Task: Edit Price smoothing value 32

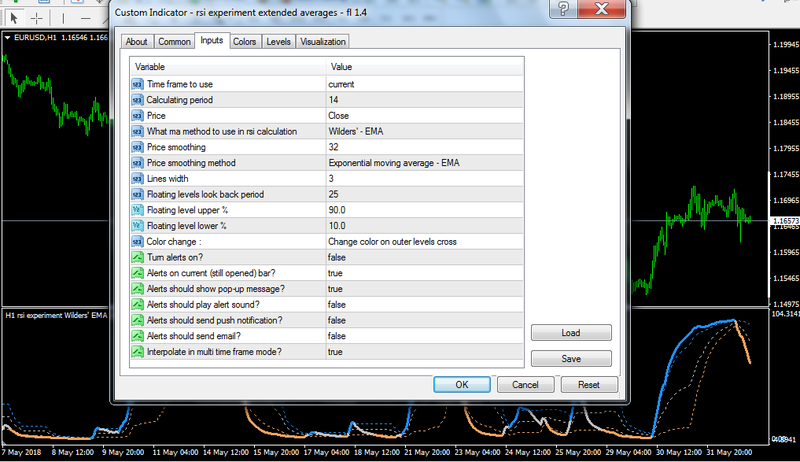Action: tap(425, 147)
